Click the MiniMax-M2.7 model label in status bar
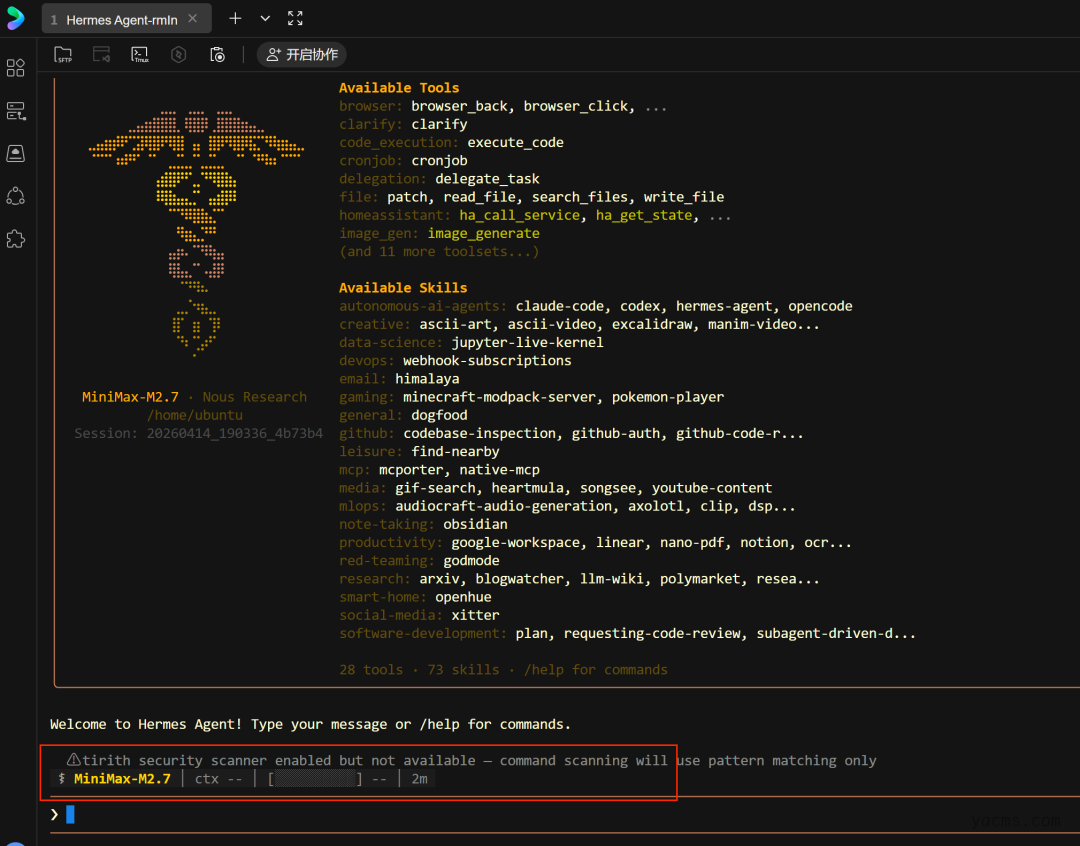Screen dimensions: 1080x846 point(122,779)
